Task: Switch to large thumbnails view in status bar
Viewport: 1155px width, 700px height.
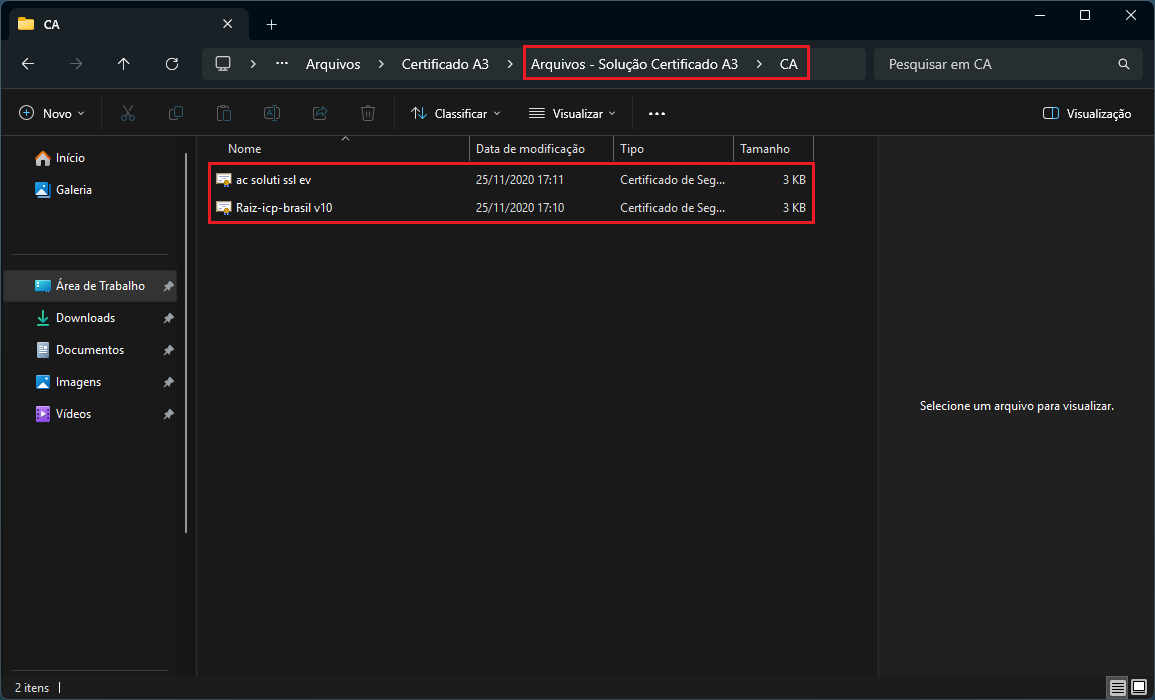Action: (x=1139, y=688)
